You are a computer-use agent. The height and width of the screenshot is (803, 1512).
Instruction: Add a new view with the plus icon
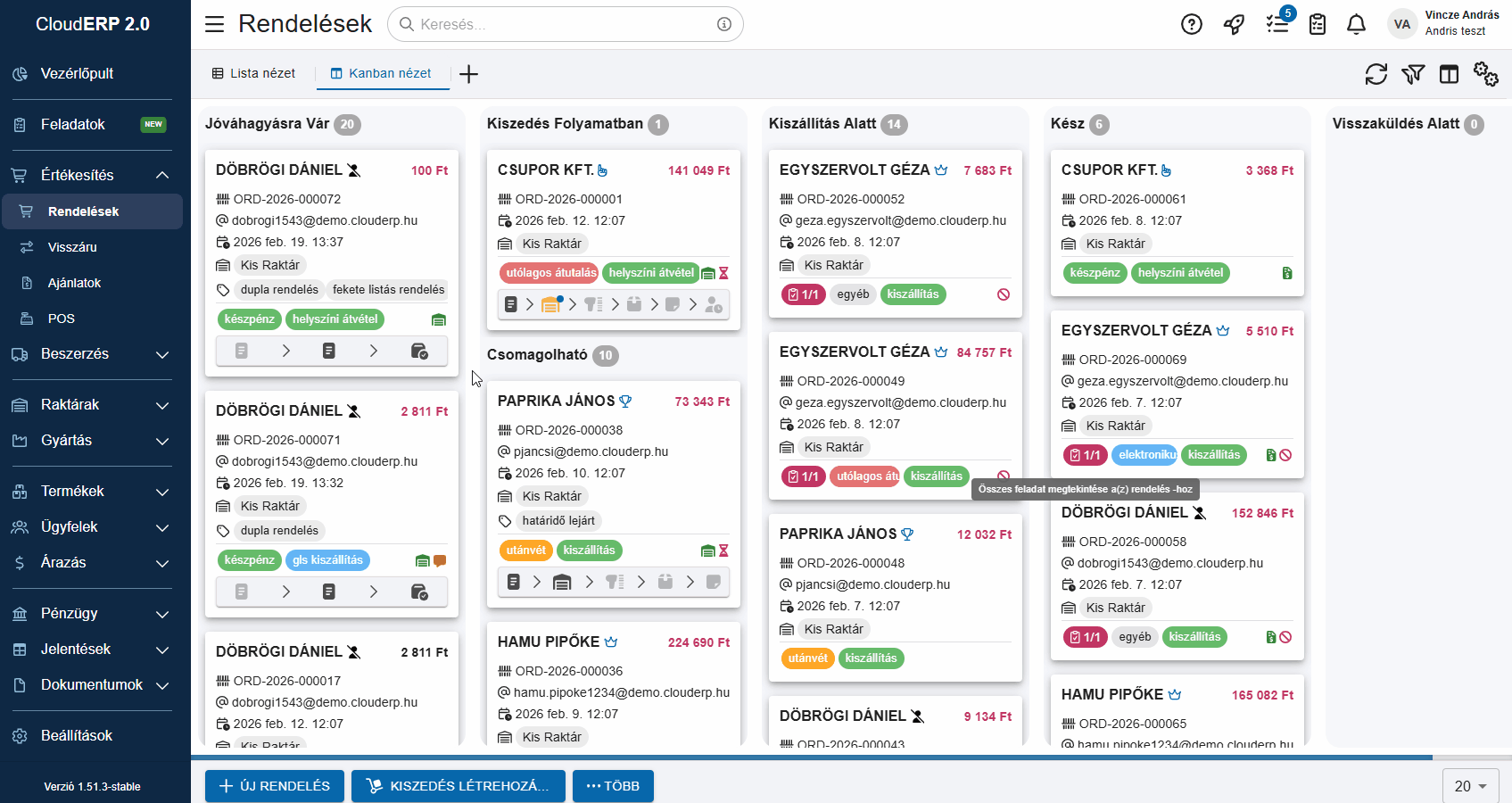click(468, 74)
